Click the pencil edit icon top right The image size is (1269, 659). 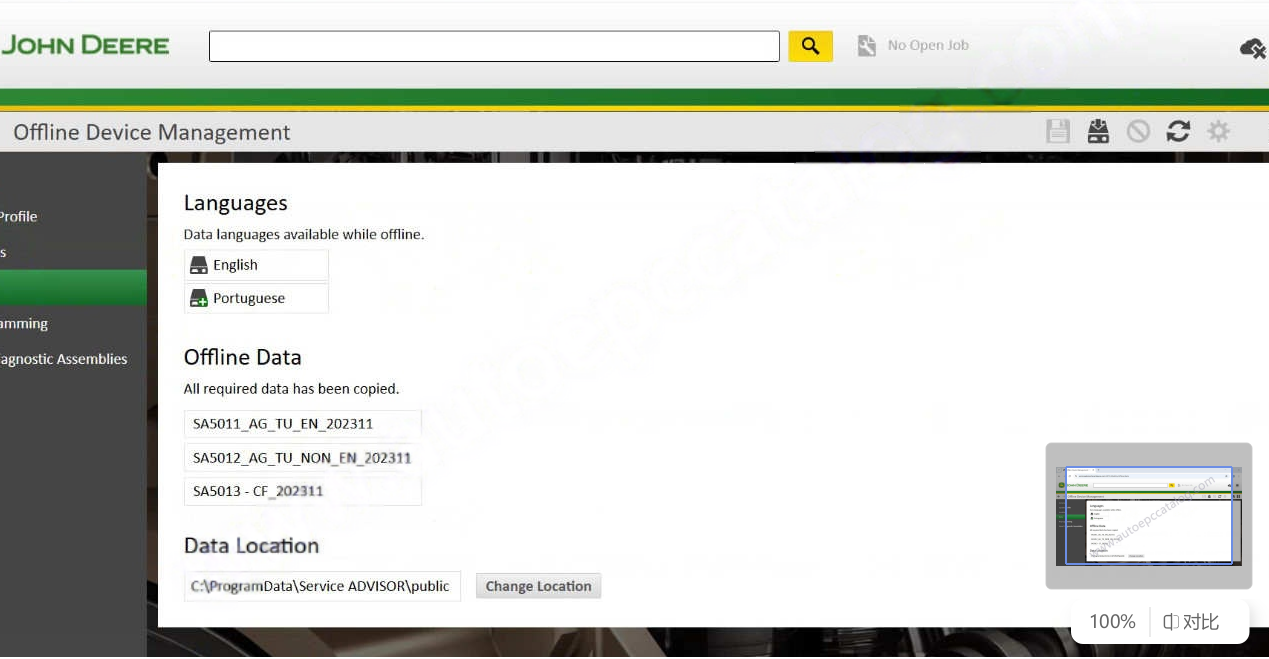tap(1253, 48)
